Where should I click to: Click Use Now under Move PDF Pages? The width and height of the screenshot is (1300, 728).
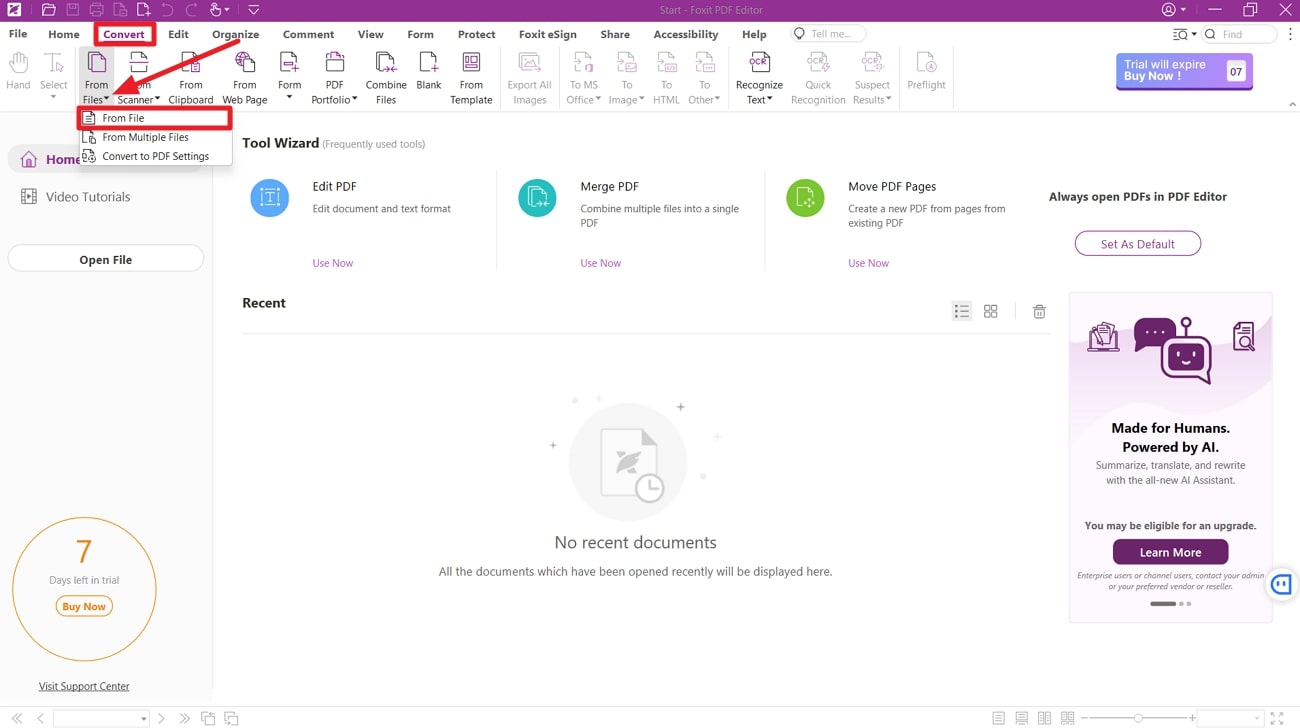pyautogui.click(x=868, y=263)
